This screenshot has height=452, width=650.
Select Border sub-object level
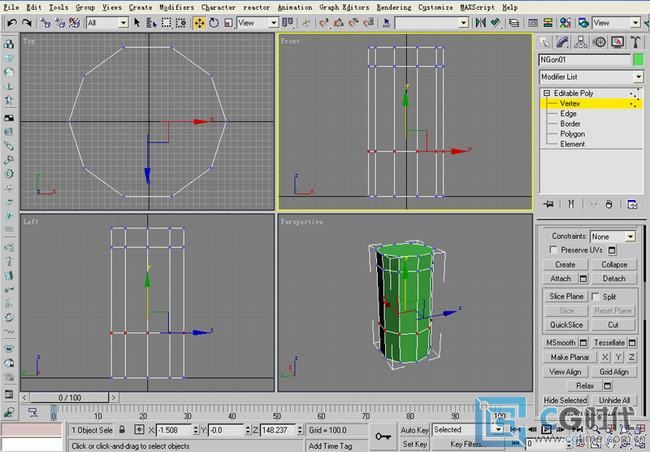point(570,124)
